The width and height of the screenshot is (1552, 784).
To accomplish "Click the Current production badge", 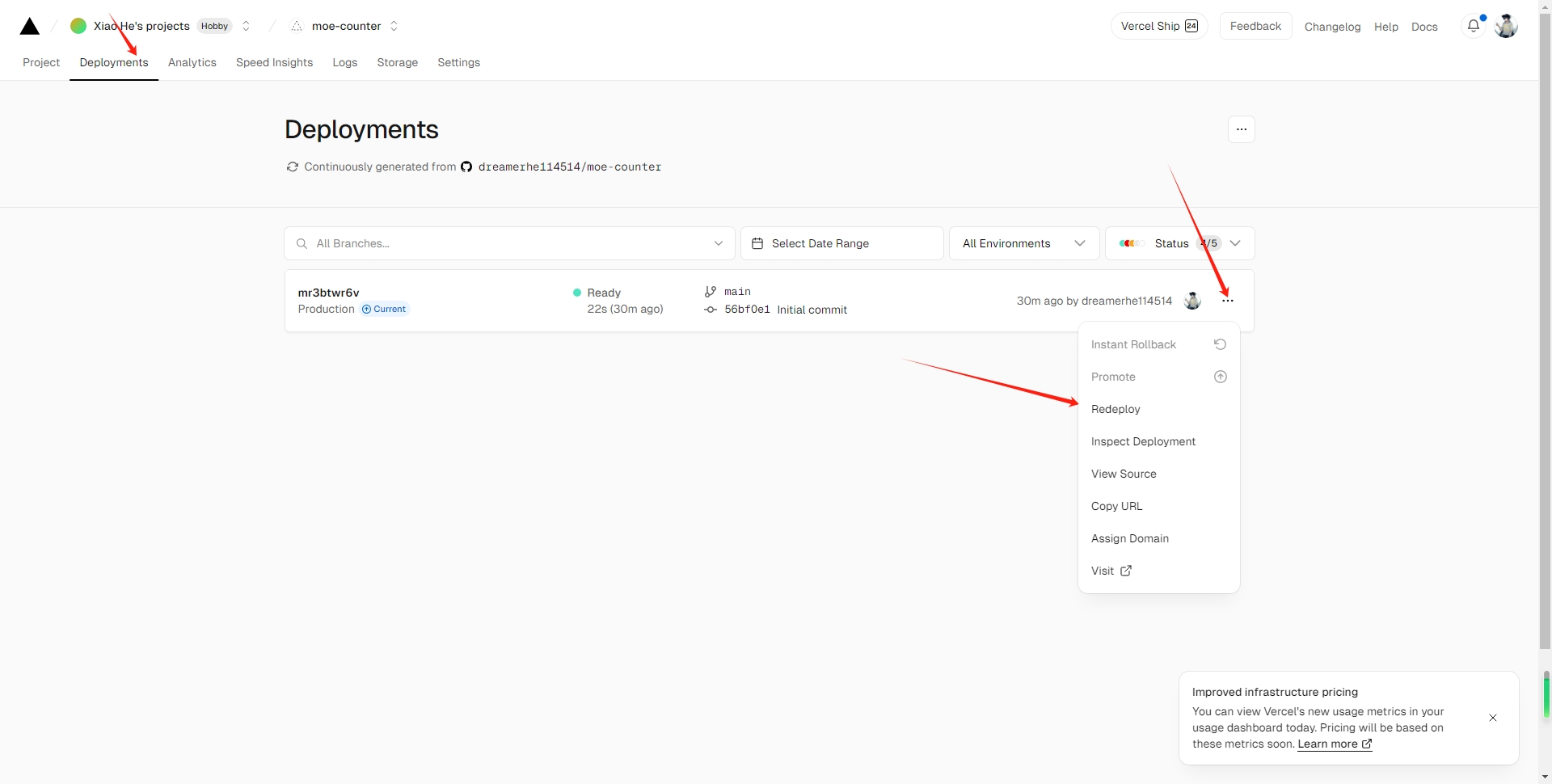I will (385, 309).
